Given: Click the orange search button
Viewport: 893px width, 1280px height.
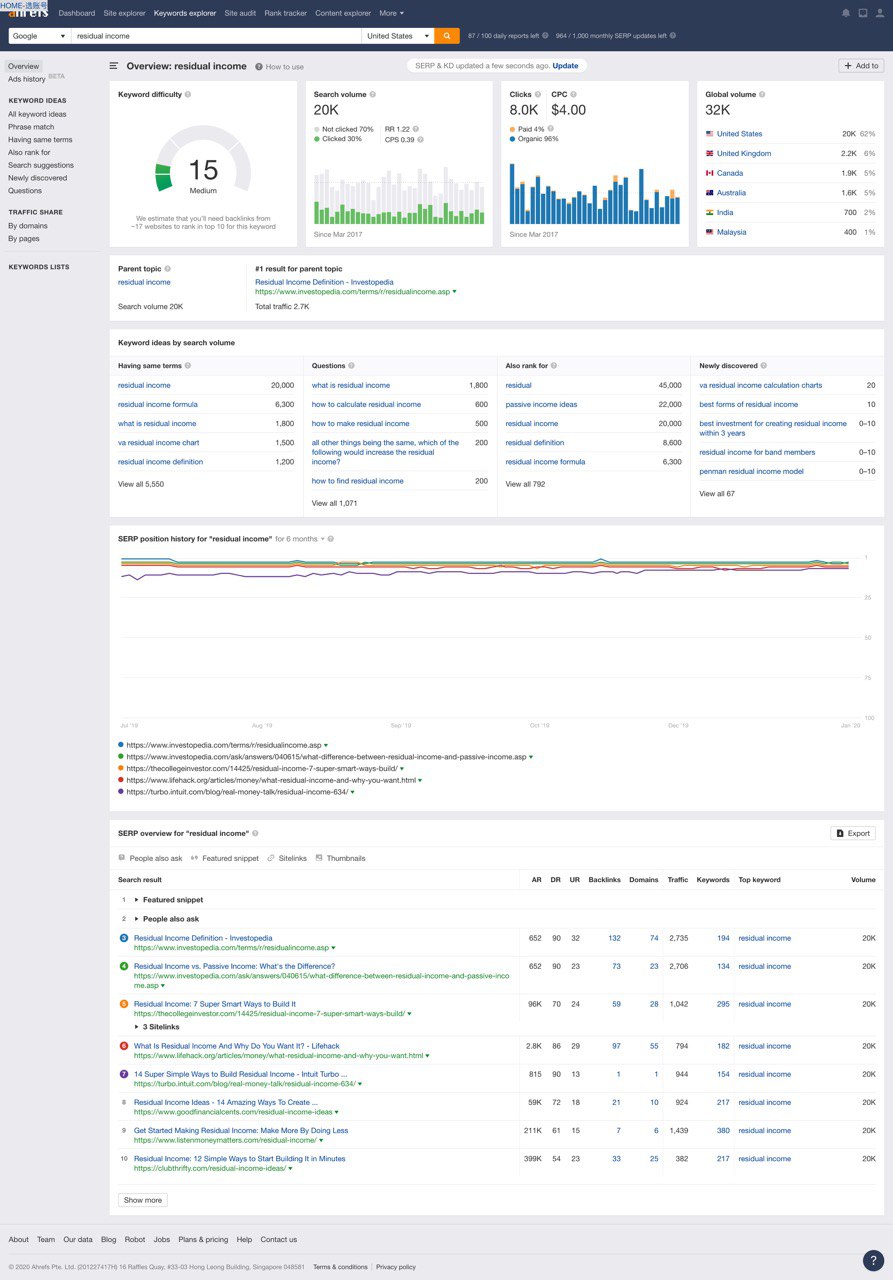Looking at the screenshot, I should [447, 36].
